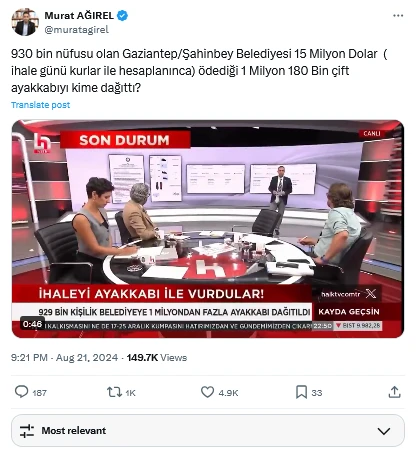416x452 pixels.
Task: View the 149.7K Views analytics
Action: (157, 358)
